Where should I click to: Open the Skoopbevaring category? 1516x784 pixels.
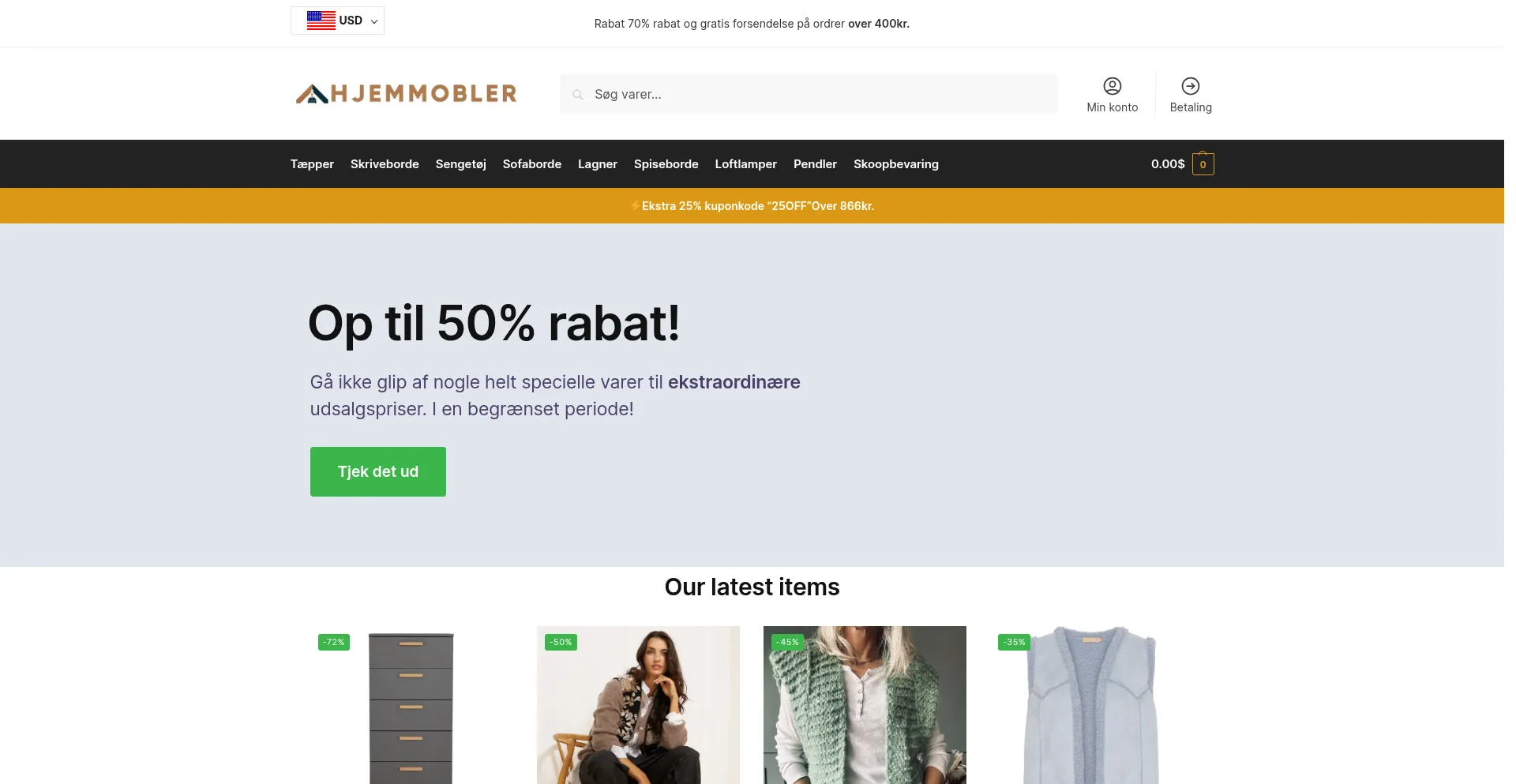pos(895,164)
